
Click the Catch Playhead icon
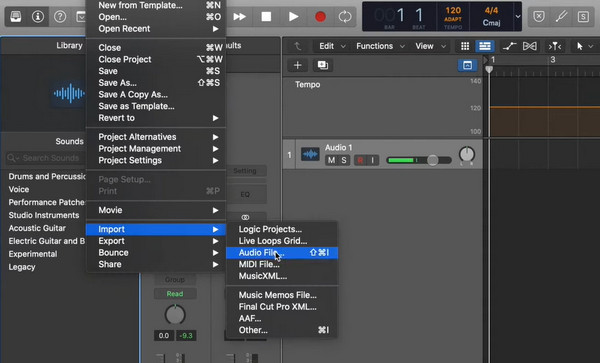[x=555, y=46]
